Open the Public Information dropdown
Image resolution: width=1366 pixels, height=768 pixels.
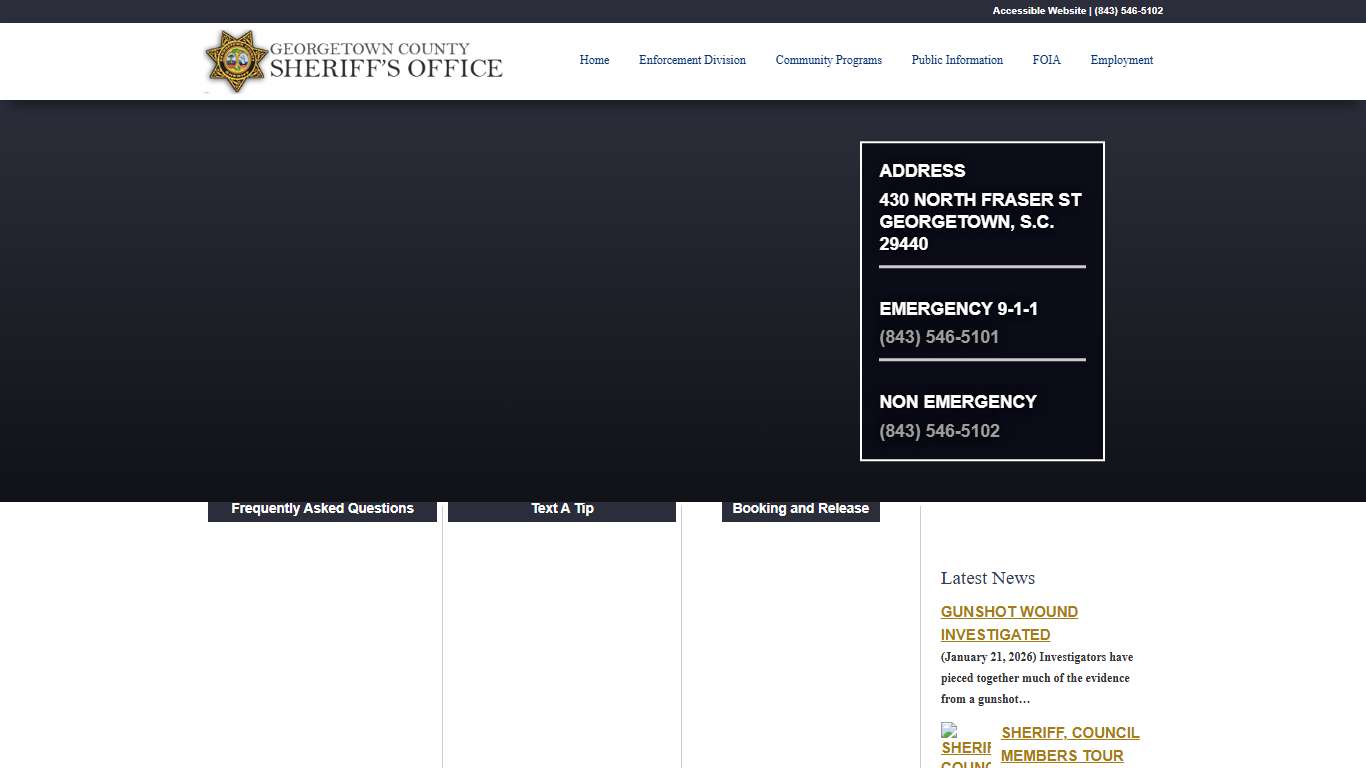[956, 60]
